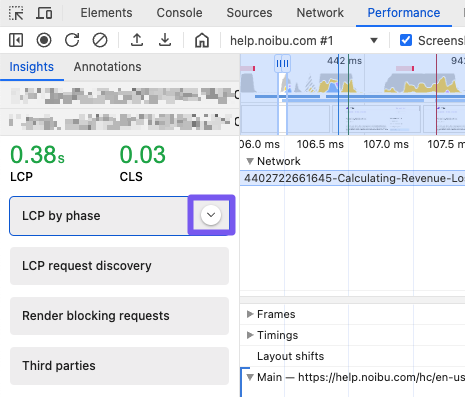
Task: Open the LCP request discovery insight
Action: tap(119, 266)
